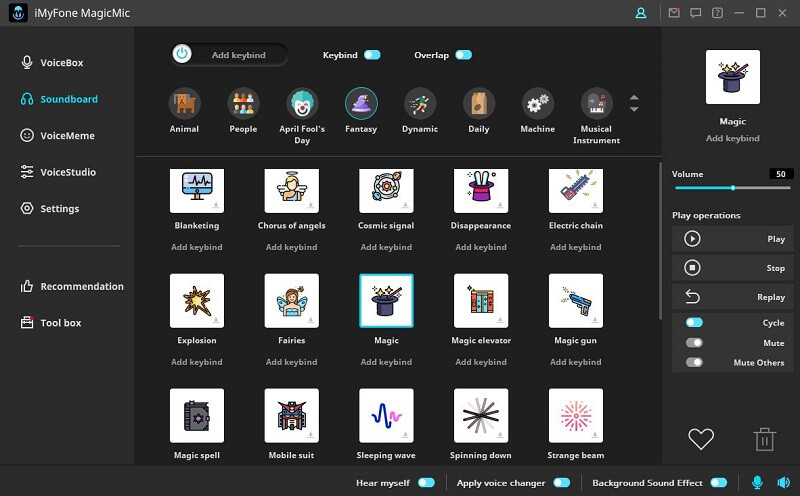Click the Replay button
This screenshot has height=496, width=800.
tap(733, 297)
